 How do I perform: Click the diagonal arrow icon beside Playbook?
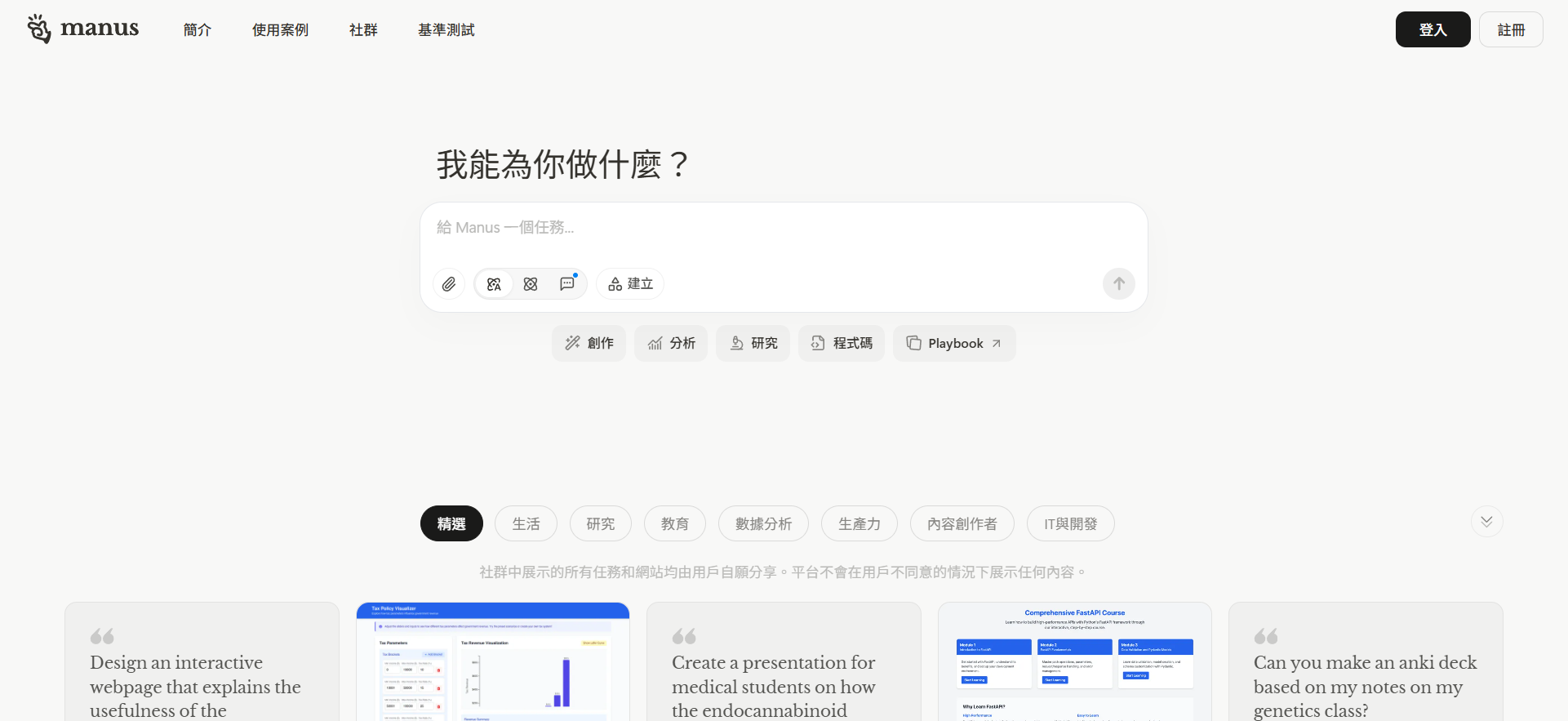[x=997, y=344]
